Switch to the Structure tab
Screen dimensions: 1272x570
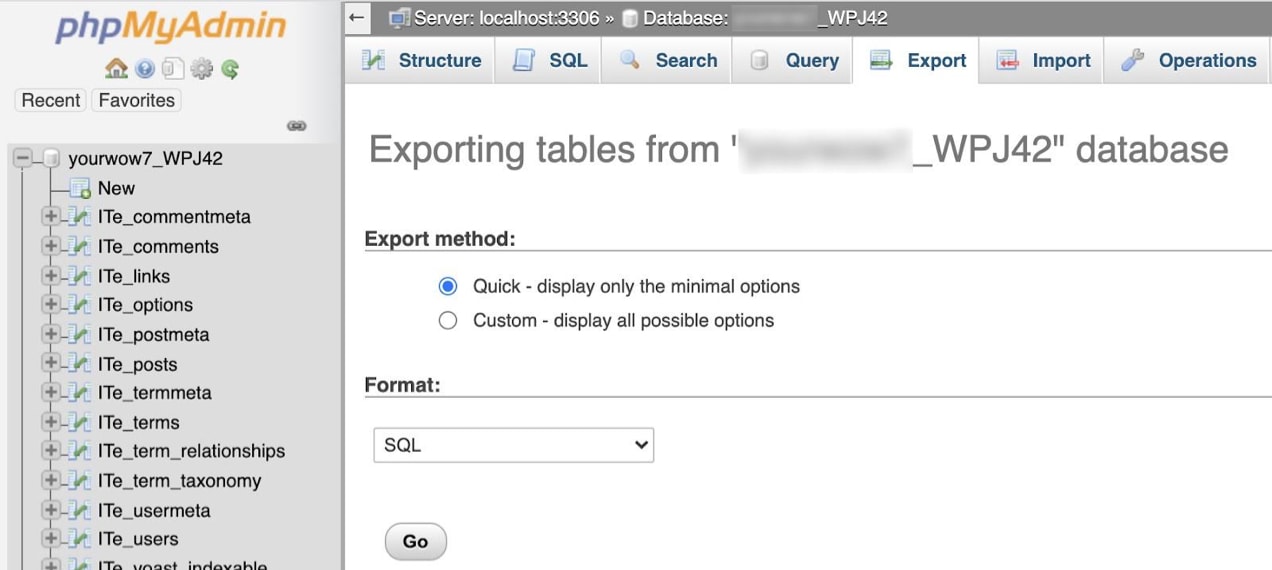tap(421, 60)
